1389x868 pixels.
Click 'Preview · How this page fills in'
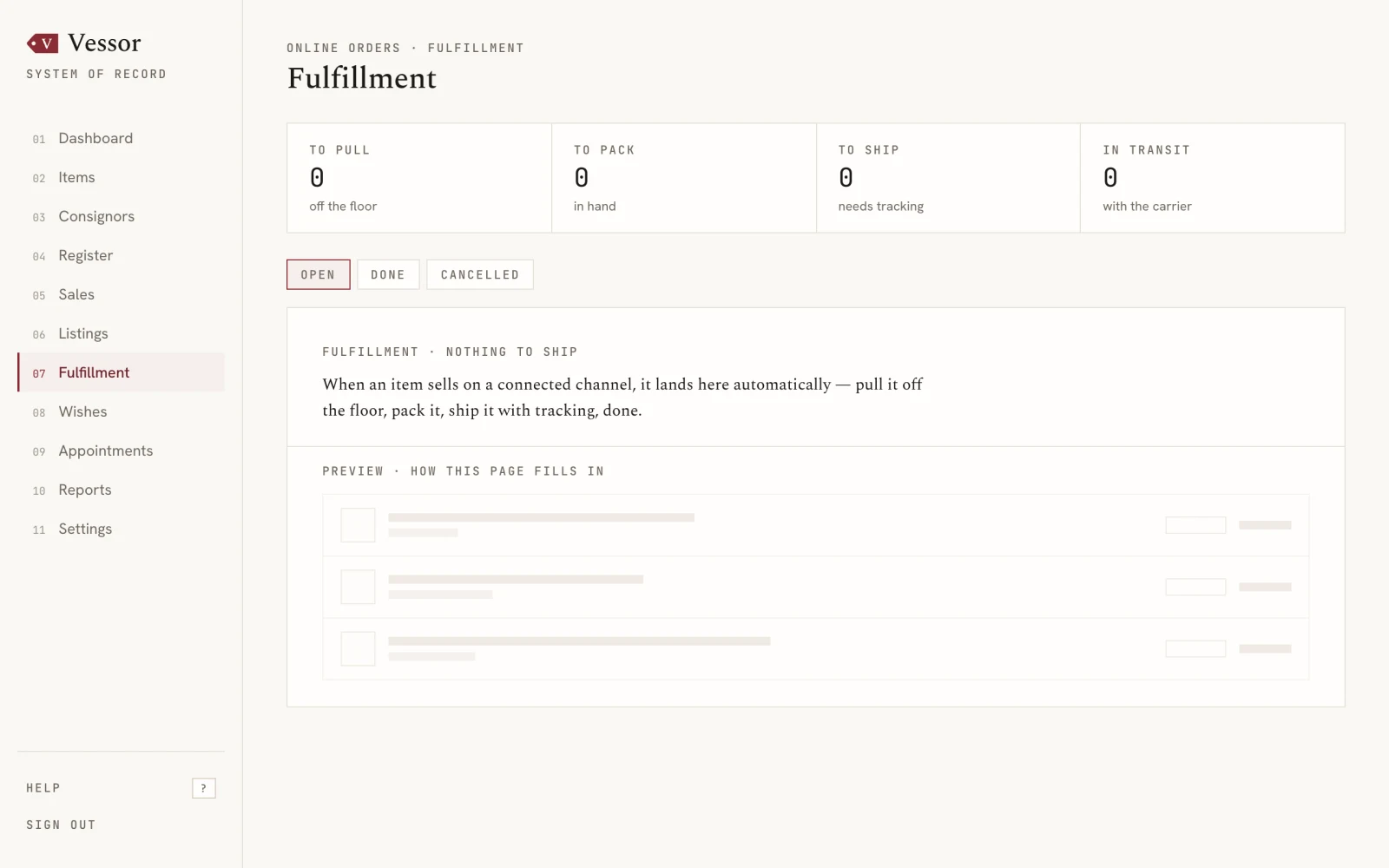tap(464, 471)
